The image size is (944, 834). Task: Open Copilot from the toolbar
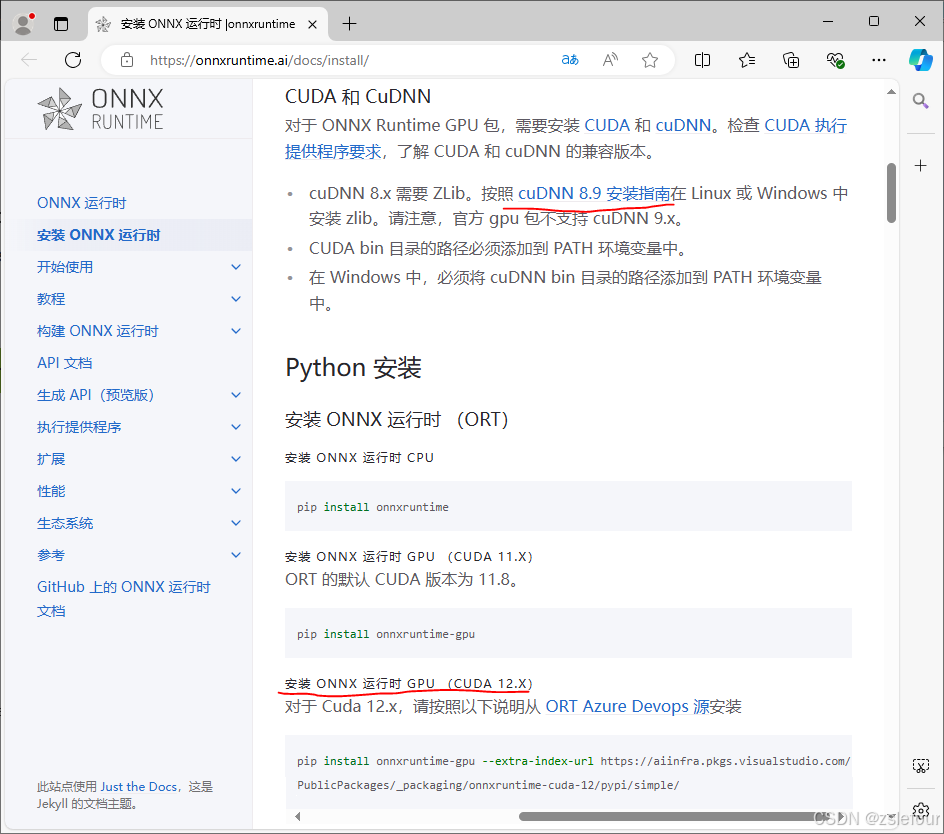coord(921,60)
